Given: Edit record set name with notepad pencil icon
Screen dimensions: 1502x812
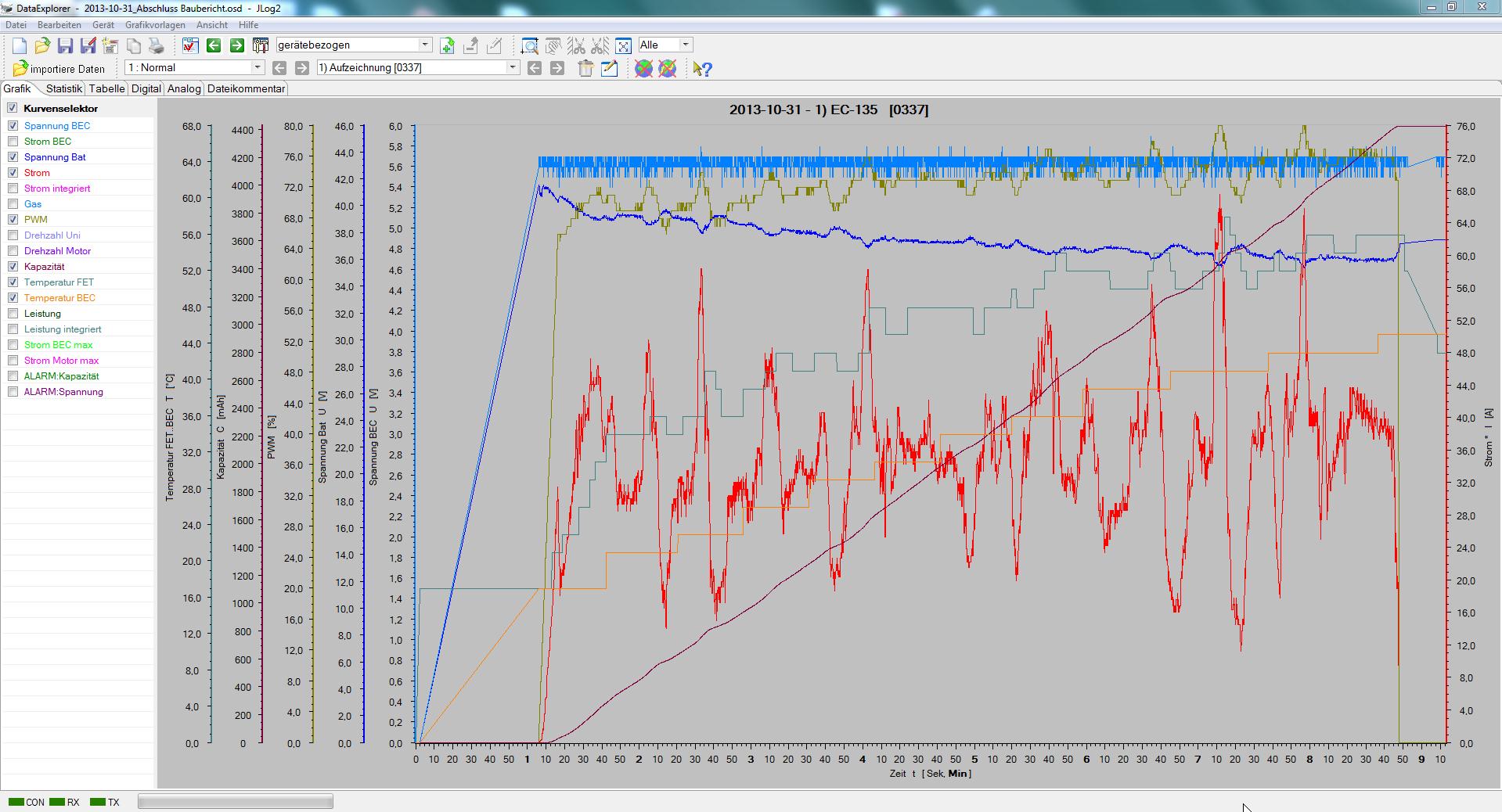Looking at the screenshot, I should (609, 69).
